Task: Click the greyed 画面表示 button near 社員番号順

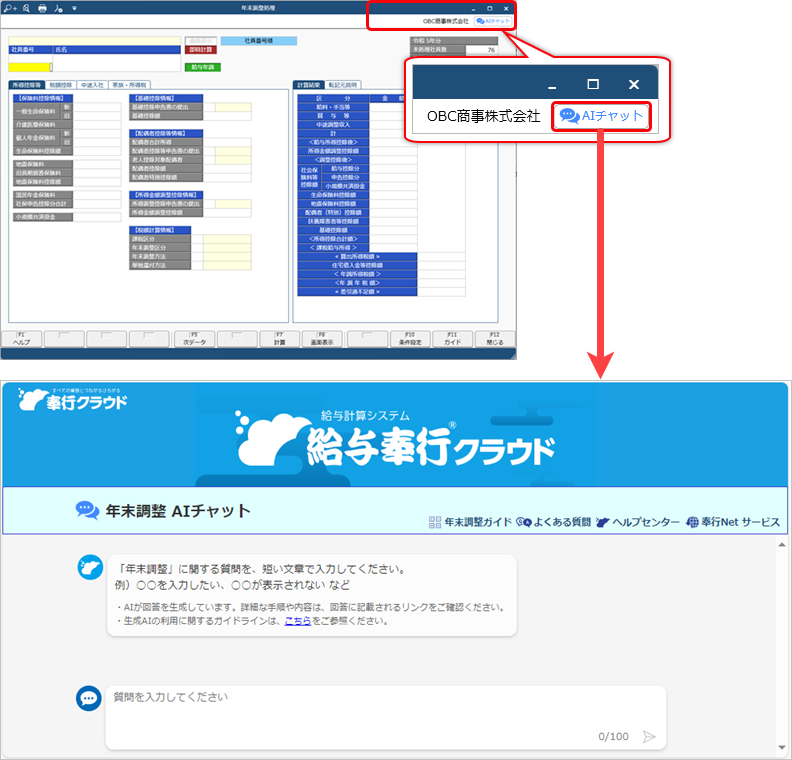Action: tap(201, 41)
